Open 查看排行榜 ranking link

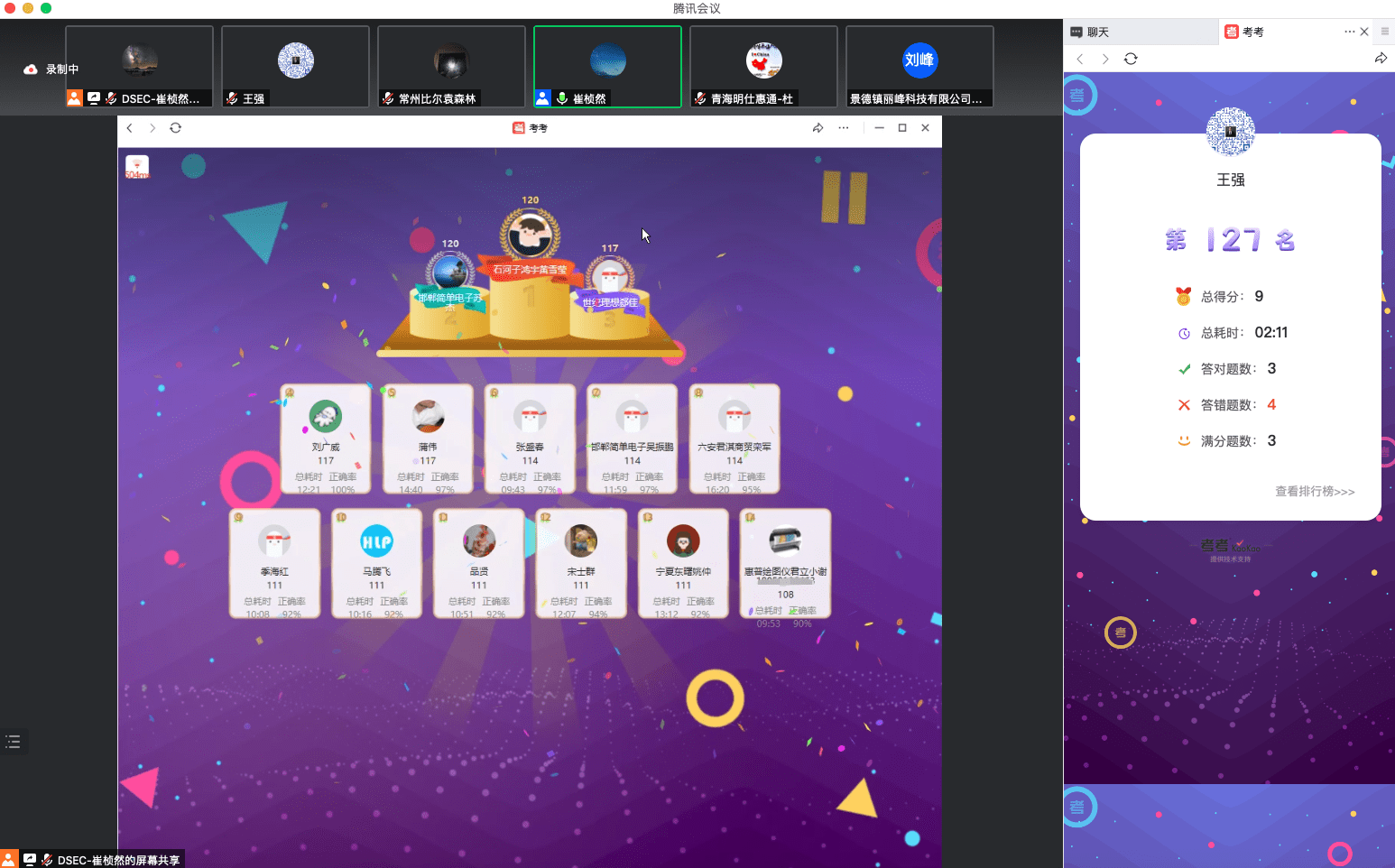[x=1315, y=492]
